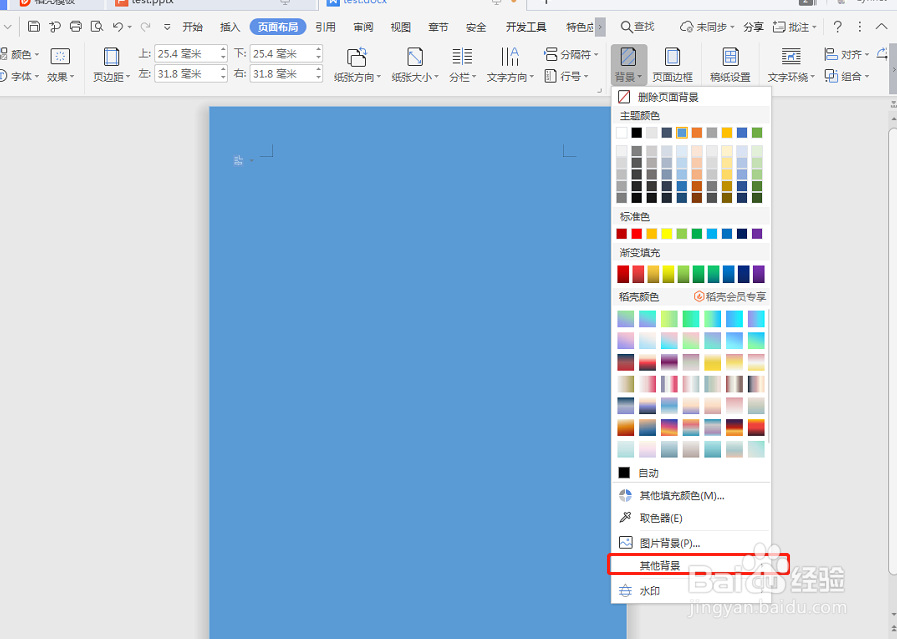Choose 图片背景(P) picture background
The image size is (897, 639).
(690, 543)
